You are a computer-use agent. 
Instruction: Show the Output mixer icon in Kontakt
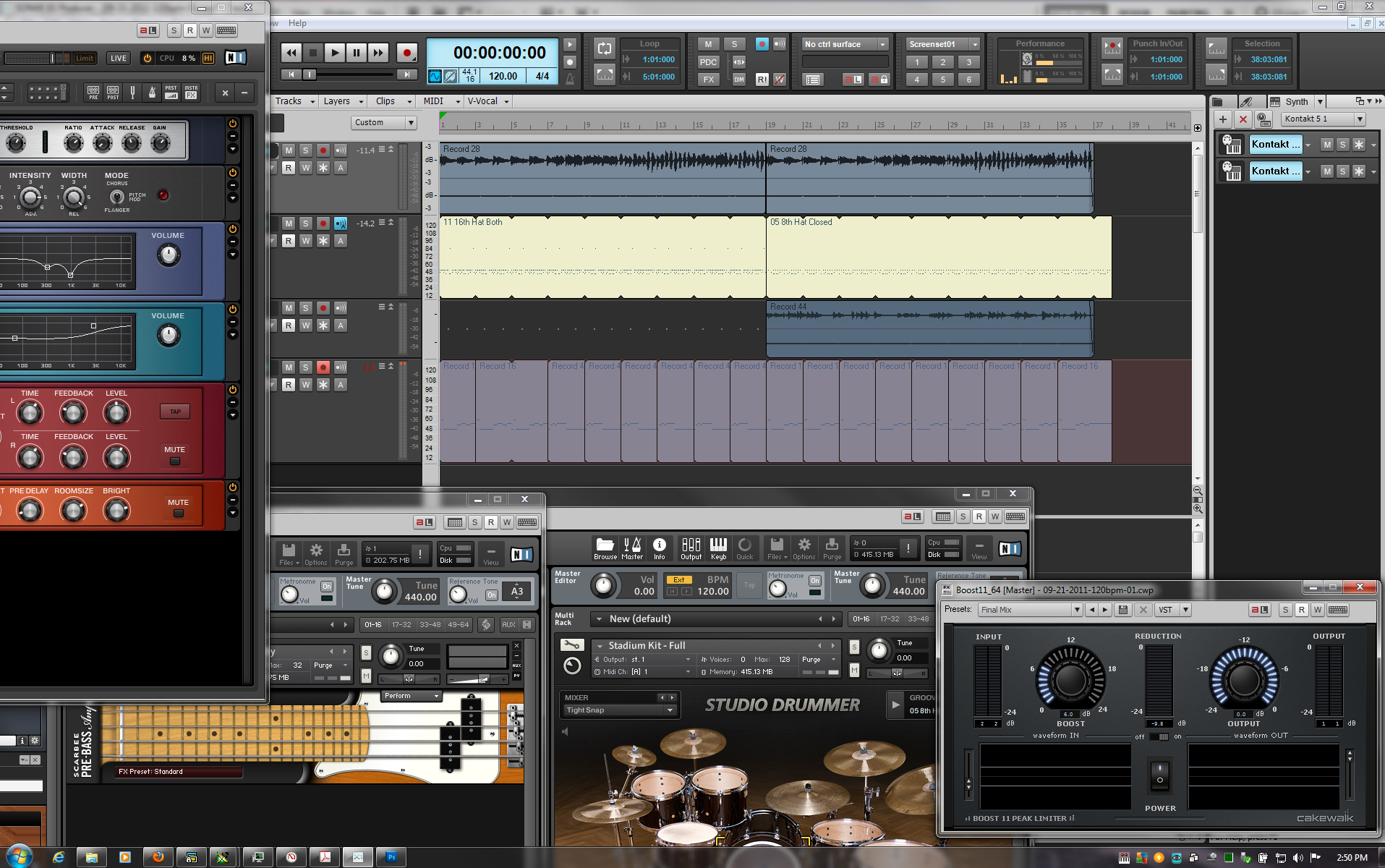tap(691, 548)
